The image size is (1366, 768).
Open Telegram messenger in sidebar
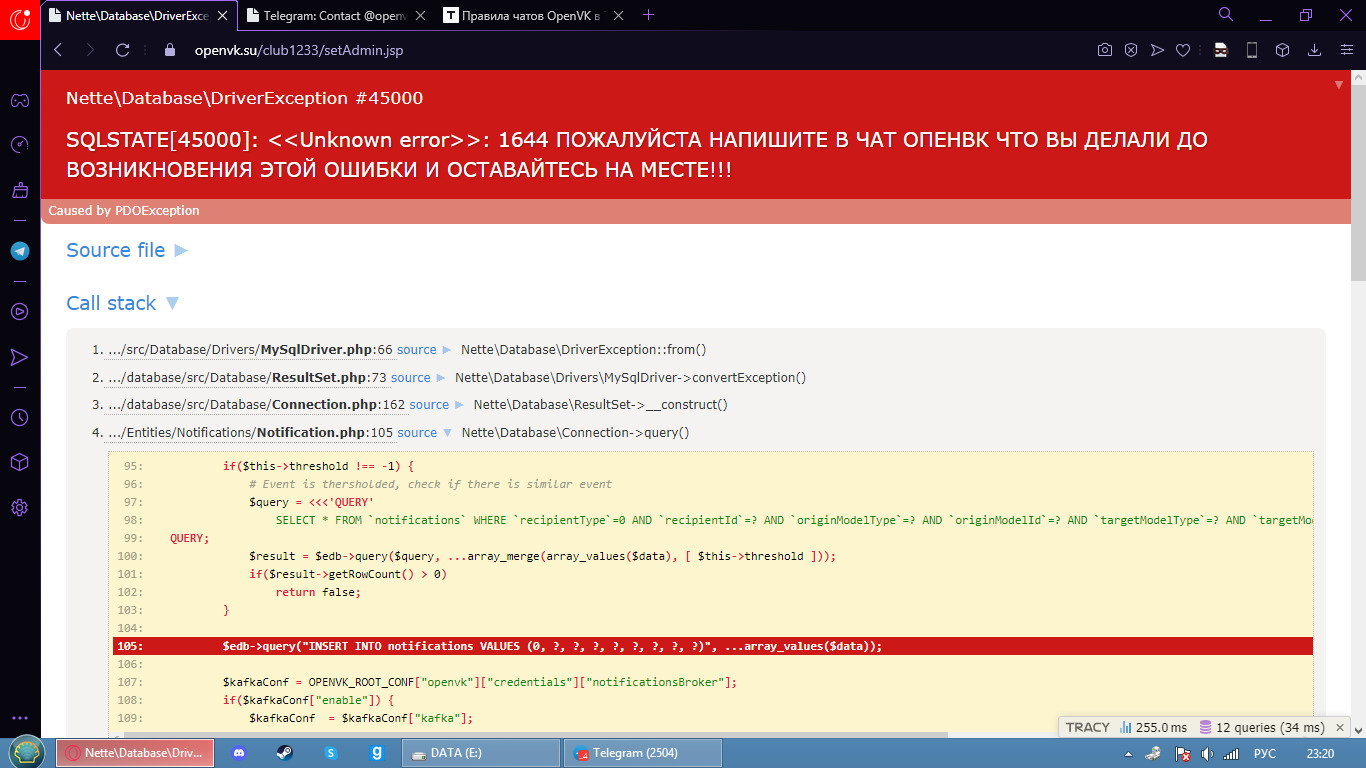(19, 251)
